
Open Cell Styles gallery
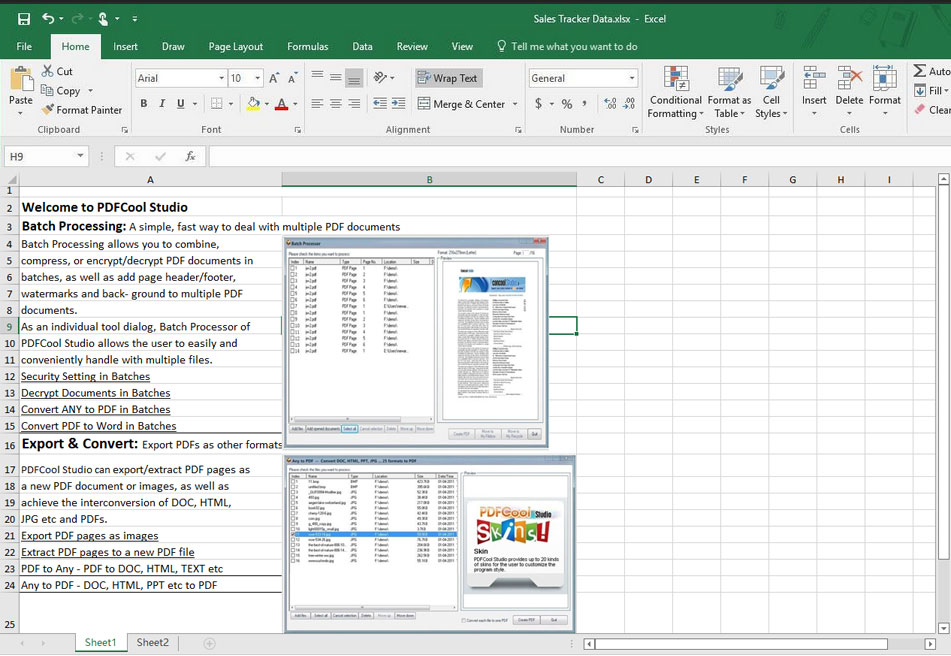click(x=771, y=92)
